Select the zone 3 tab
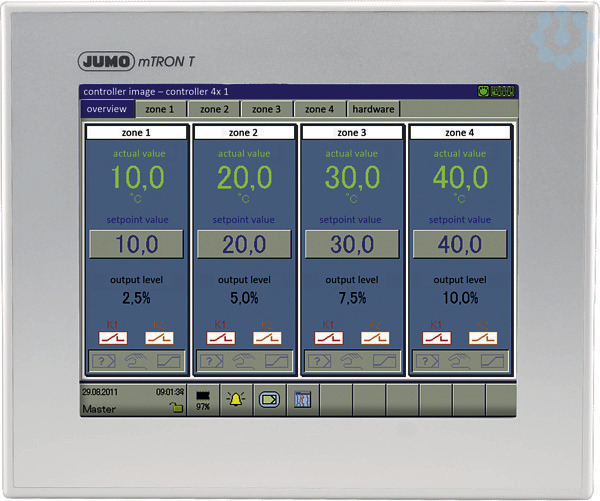The image size is (600, 501). (x=266, y=109)
